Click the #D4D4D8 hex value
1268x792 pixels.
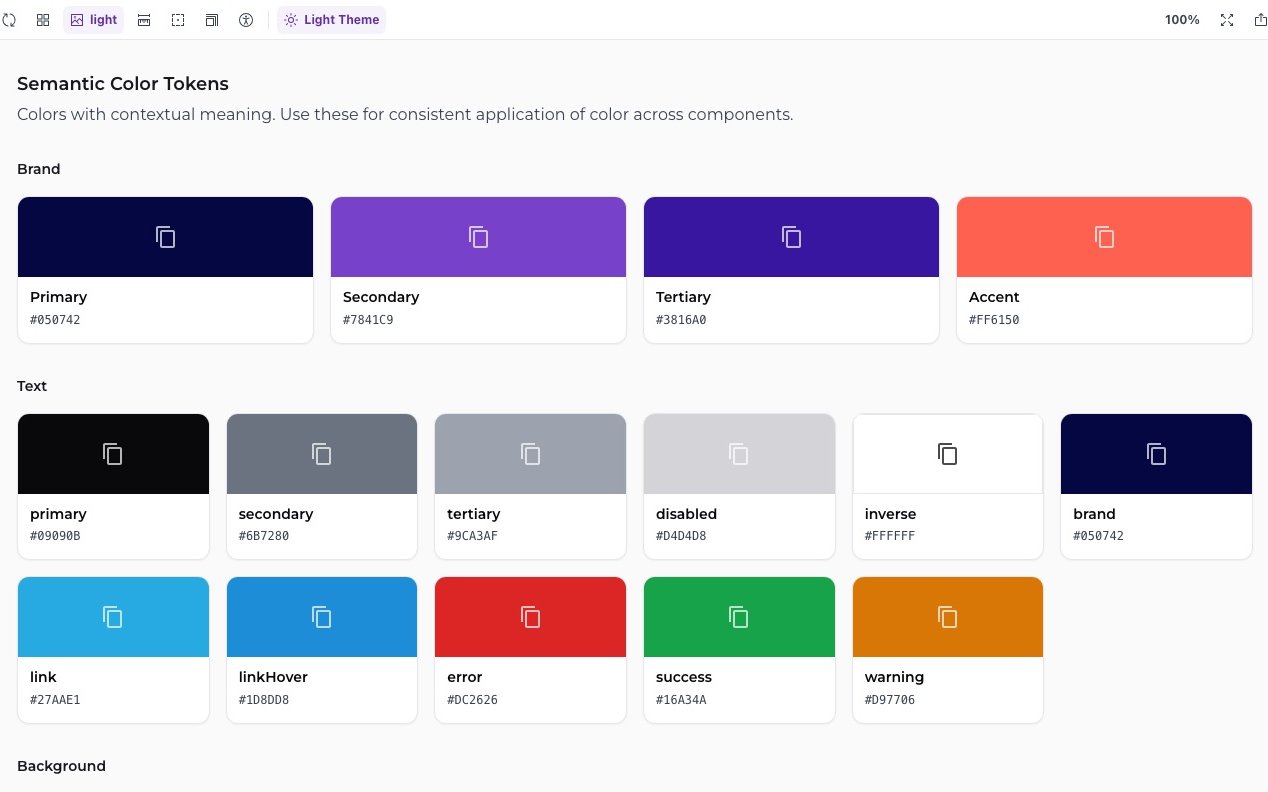[681, 536]
